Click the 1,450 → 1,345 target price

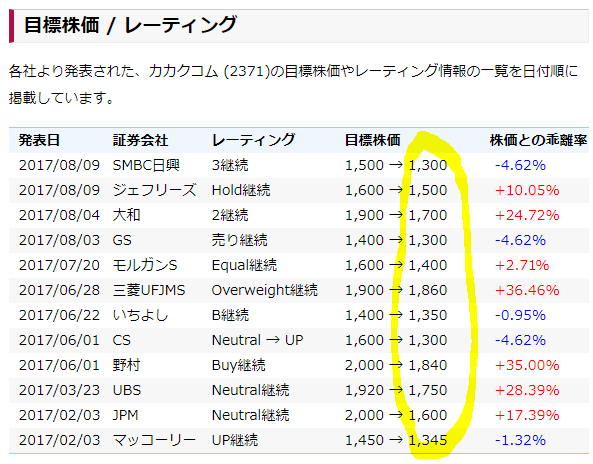(396, 440)
